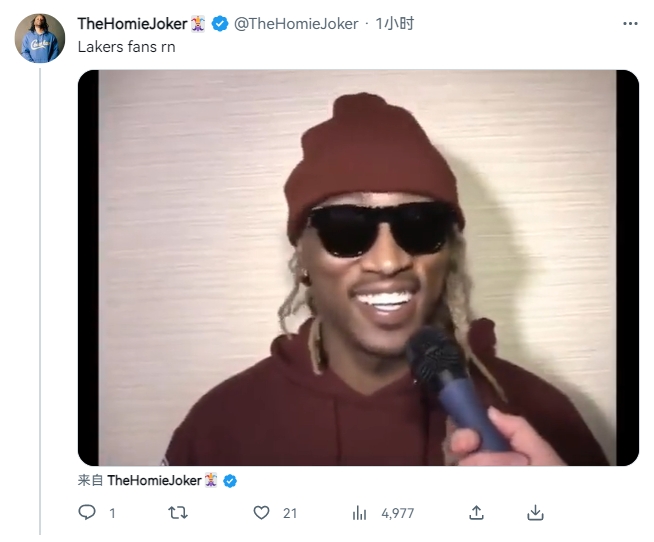The width and height of the screenshot is (654, 542).
Task: Click the retweet arrows icon
Action: 178,512
